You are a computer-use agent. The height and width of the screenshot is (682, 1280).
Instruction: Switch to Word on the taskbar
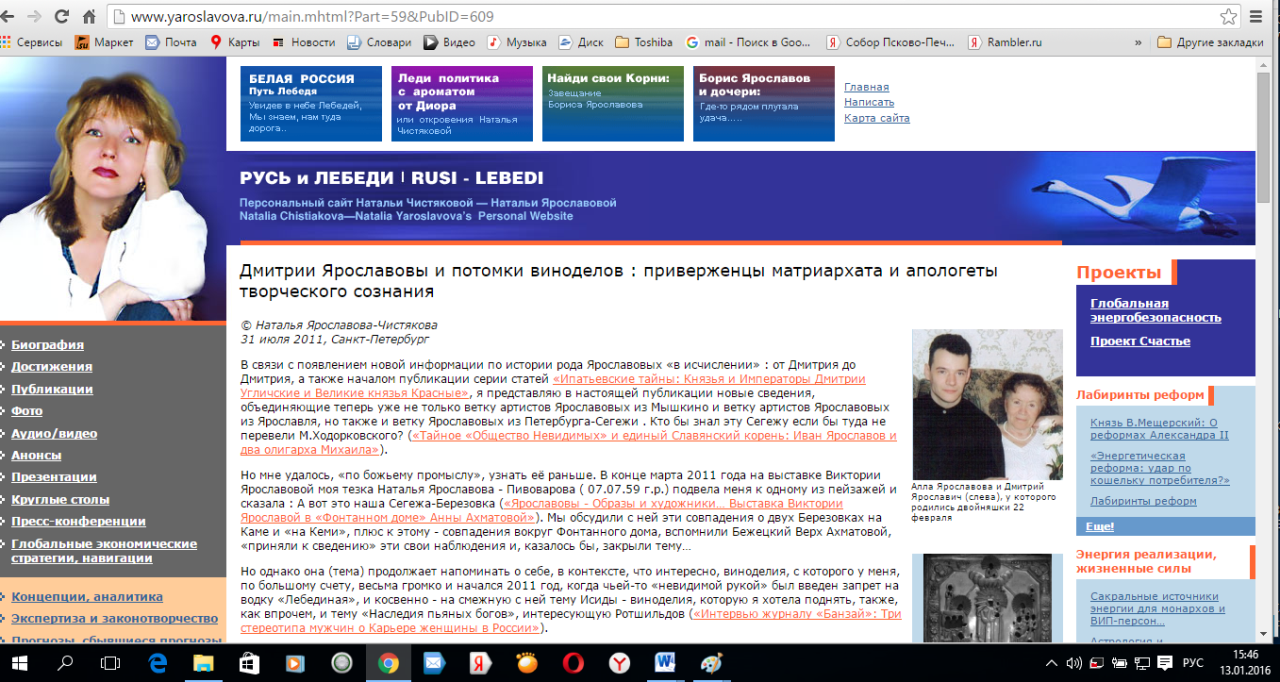click(665, 662)
